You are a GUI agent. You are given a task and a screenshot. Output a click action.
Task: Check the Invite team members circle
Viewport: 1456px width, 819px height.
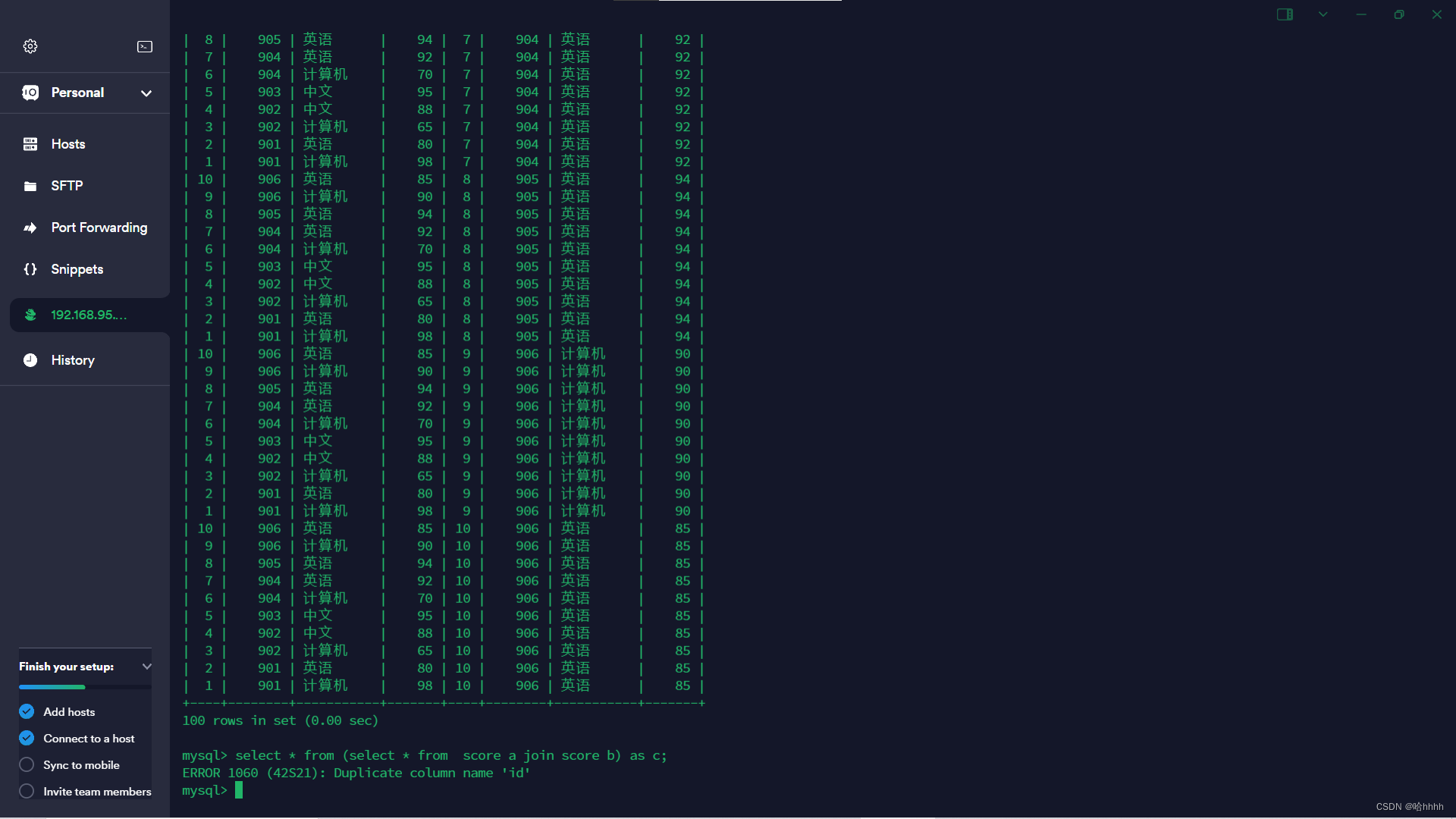pyautogui.click(x=27, y=791)
